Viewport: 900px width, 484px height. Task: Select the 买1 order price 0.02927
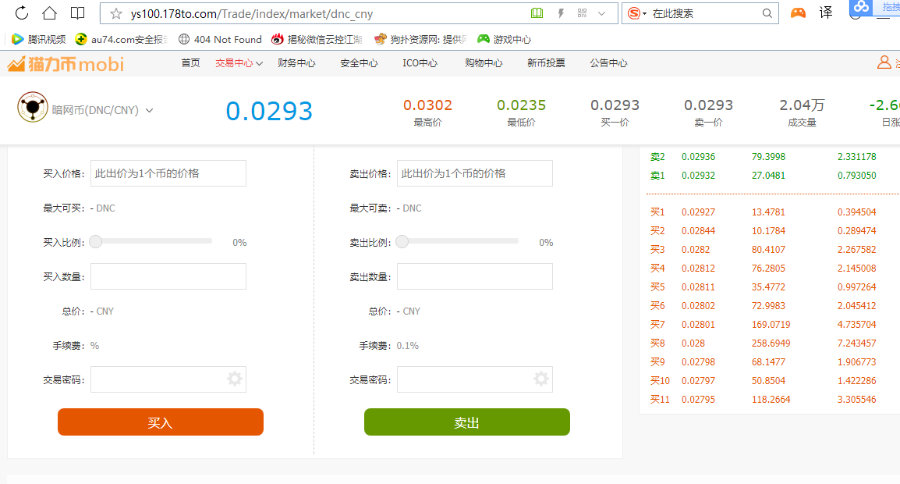[x=698, y=212]
